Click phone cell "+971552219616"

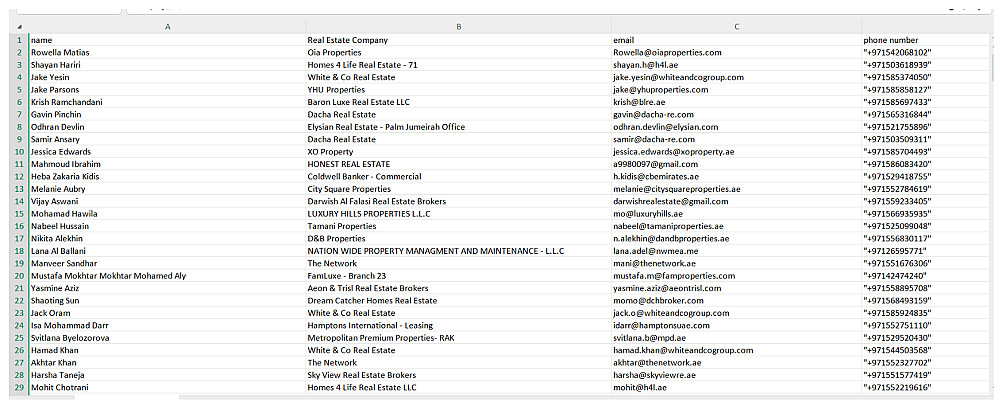pyautogui.click(x=925, y=388)
